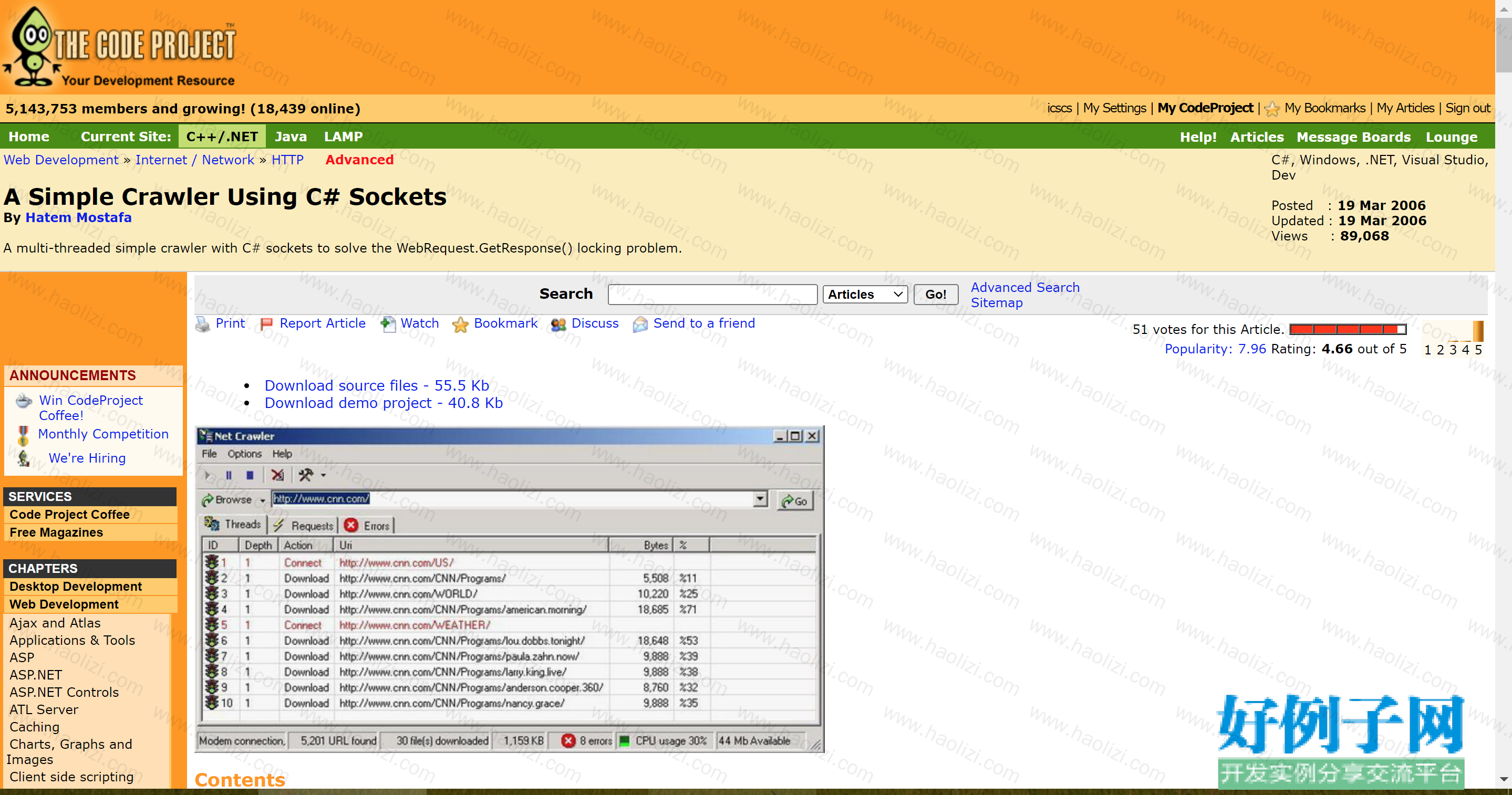Open the Sitemap link
The width and height of the screenshot is (1512, 795).
(996, 303)
